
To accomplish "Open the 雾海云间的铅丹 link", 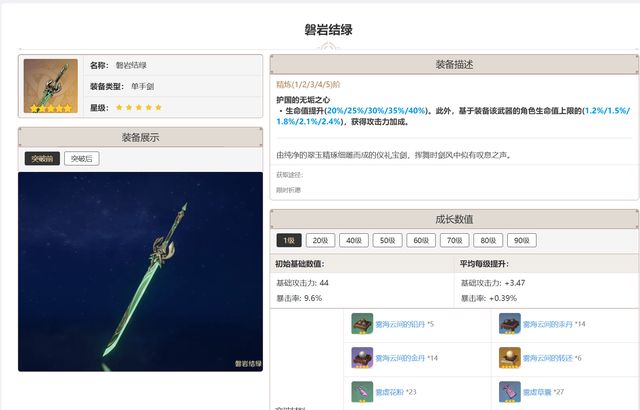I will point(400,324).
